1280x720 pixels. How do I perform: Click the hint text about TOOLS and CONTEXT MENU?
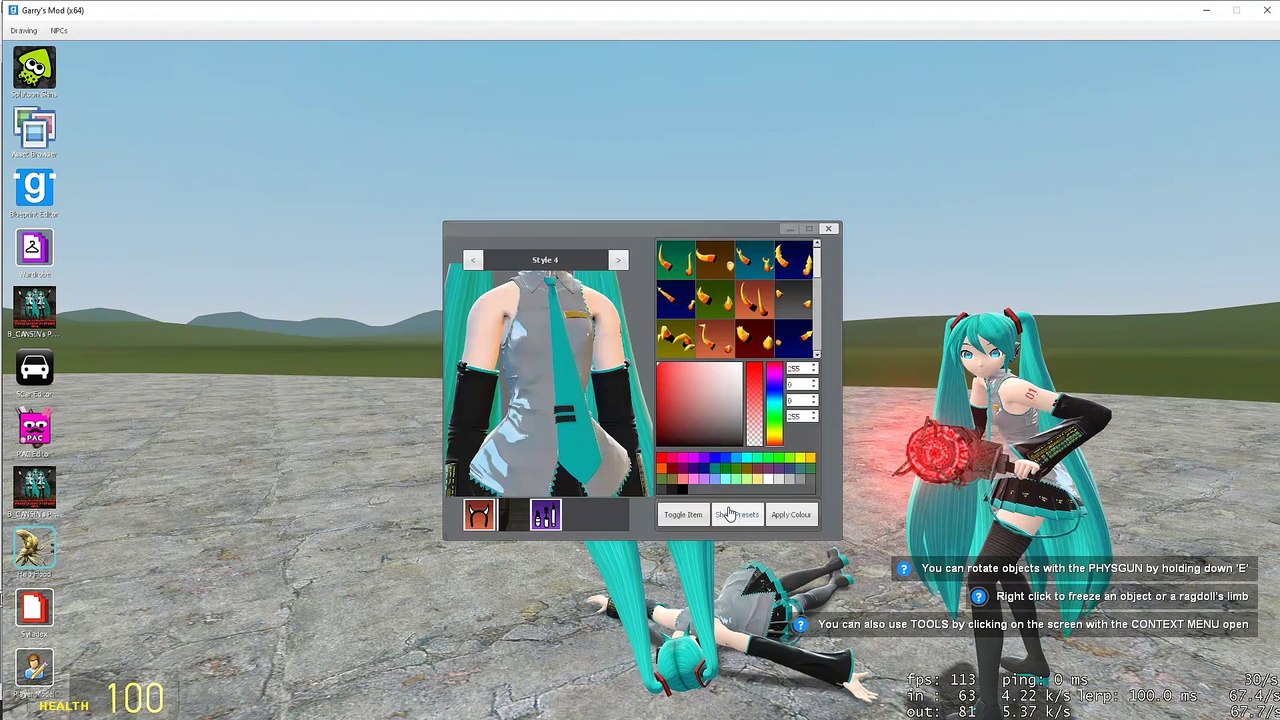(1033, 625)
